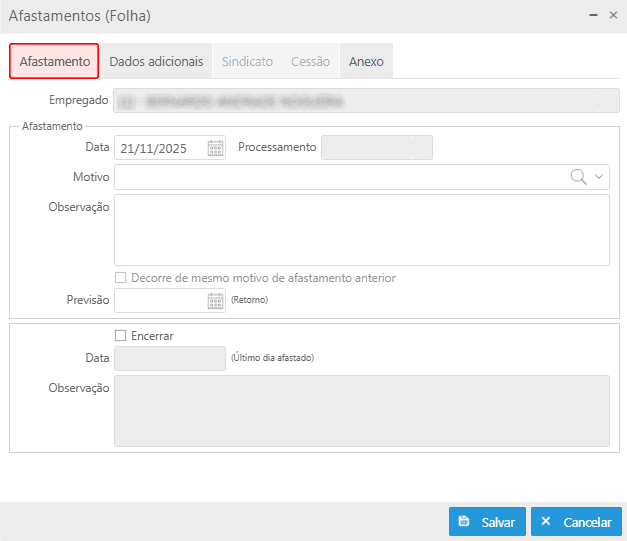
Task: Enable the Encerrar checkbox
Action: (120, 335)
